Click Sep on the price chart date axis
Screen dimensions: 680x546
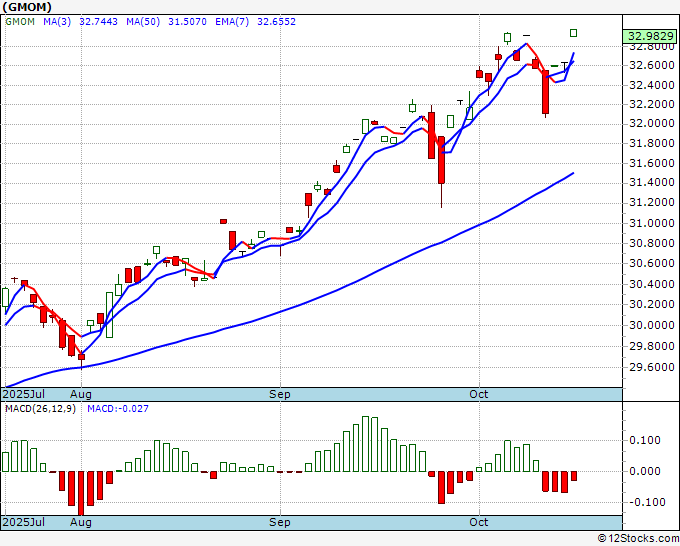[280, 394]
